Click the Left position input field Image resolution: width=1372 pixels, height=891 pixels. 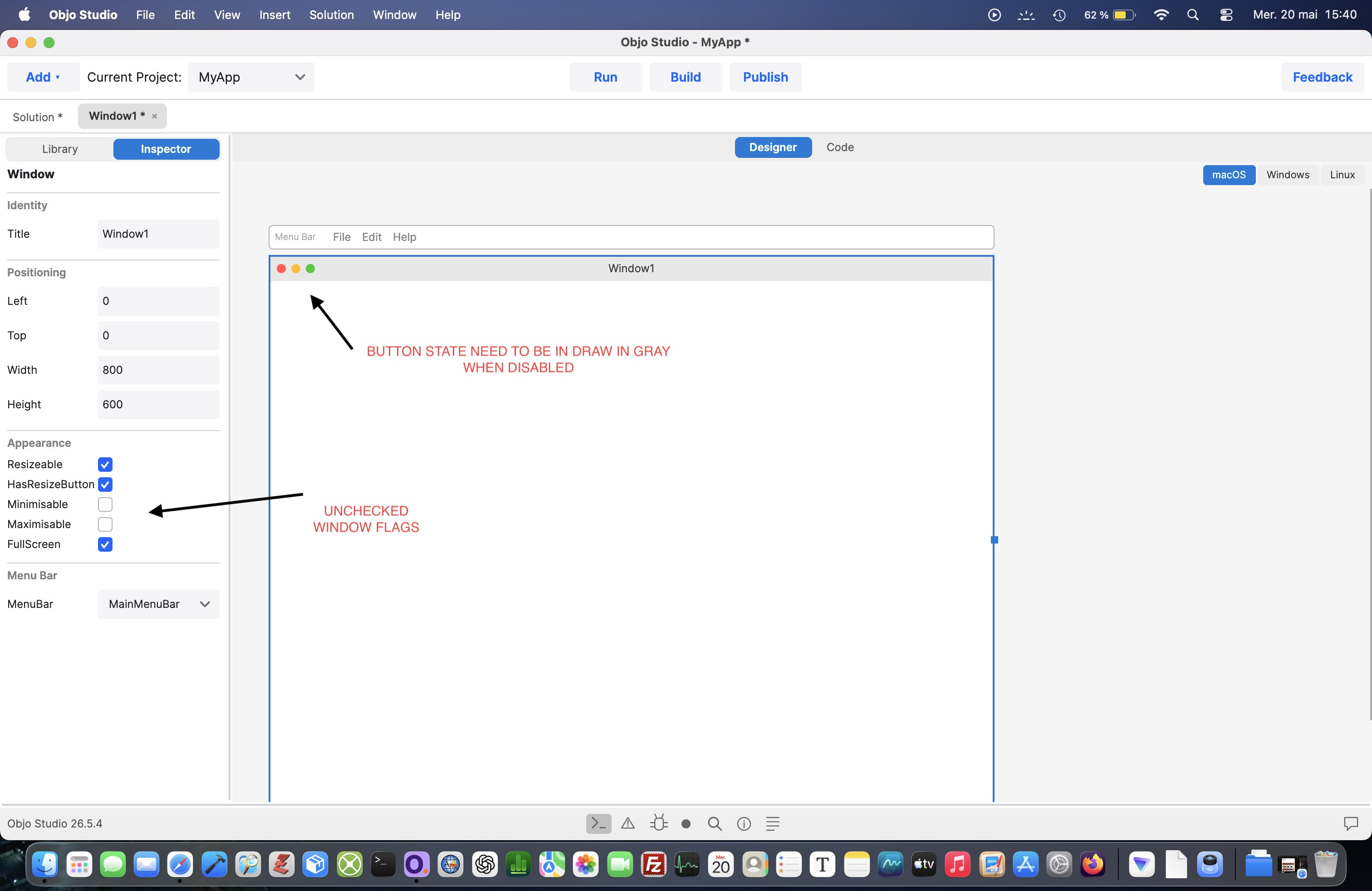coord(158,301)
